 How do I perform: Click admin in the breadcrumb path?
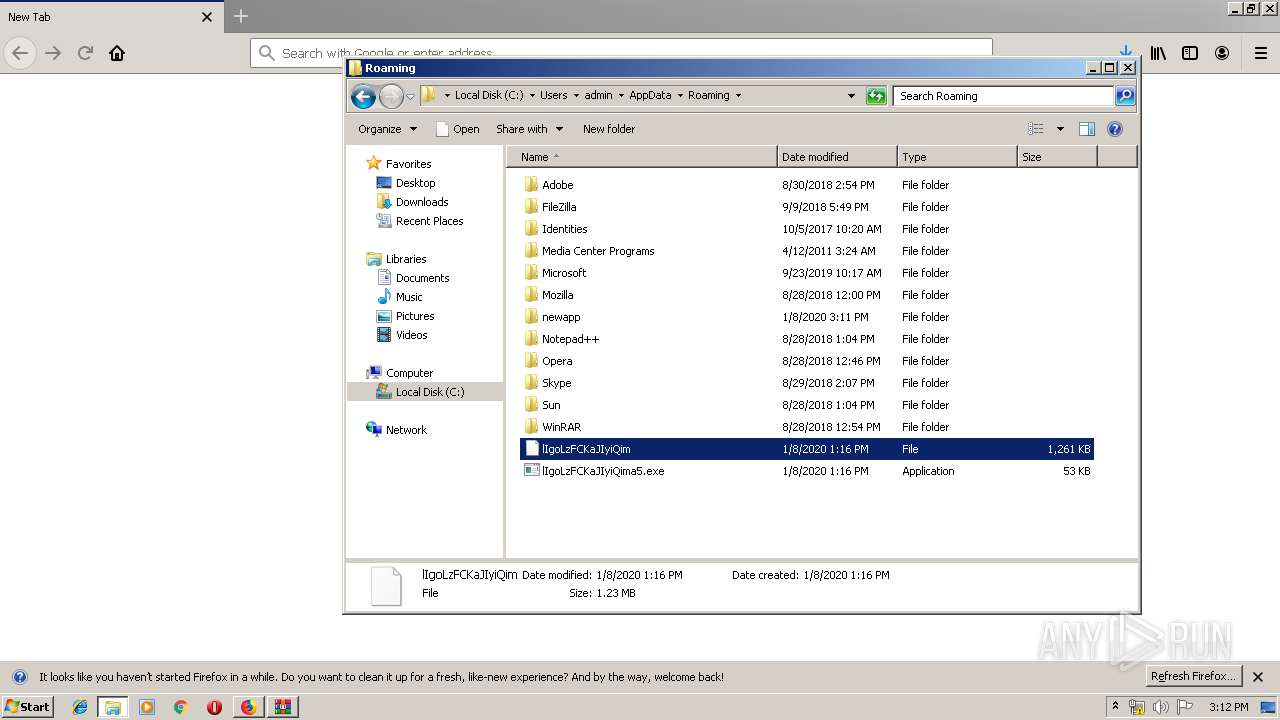coord(598,96)
